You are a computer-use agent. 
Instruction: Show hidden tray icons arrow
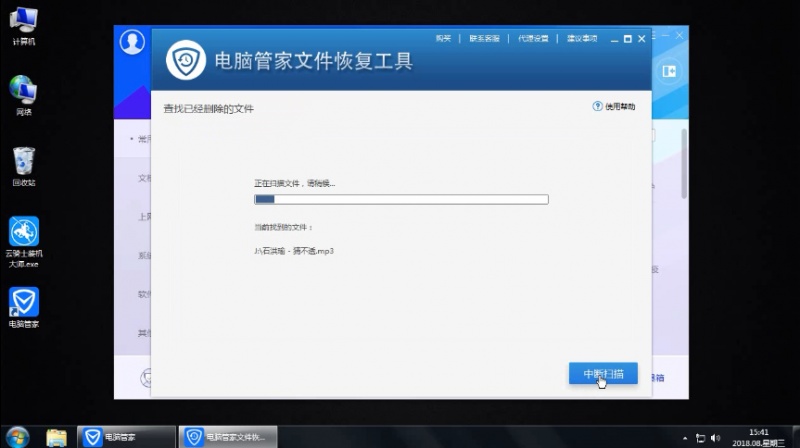(x=685, y=438)
